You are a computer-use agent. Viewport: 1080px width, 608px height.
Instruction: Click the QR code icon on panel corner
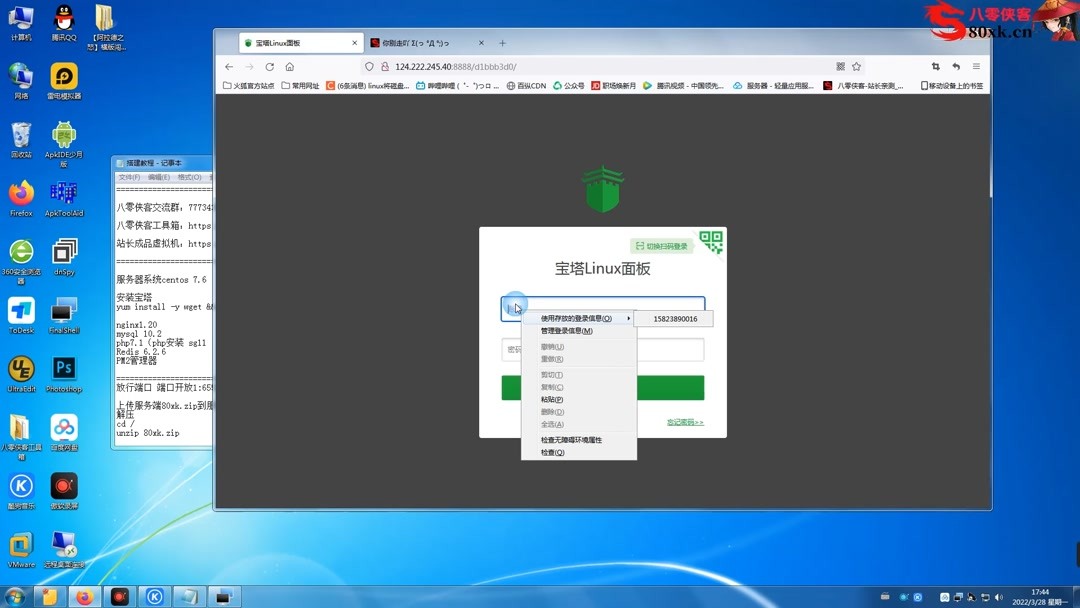click(711, 243)
